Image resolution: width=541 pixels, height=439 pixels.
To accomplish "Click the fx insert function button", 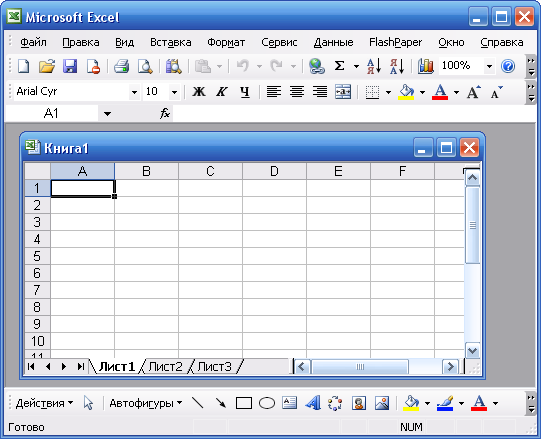I will [165, 113].
